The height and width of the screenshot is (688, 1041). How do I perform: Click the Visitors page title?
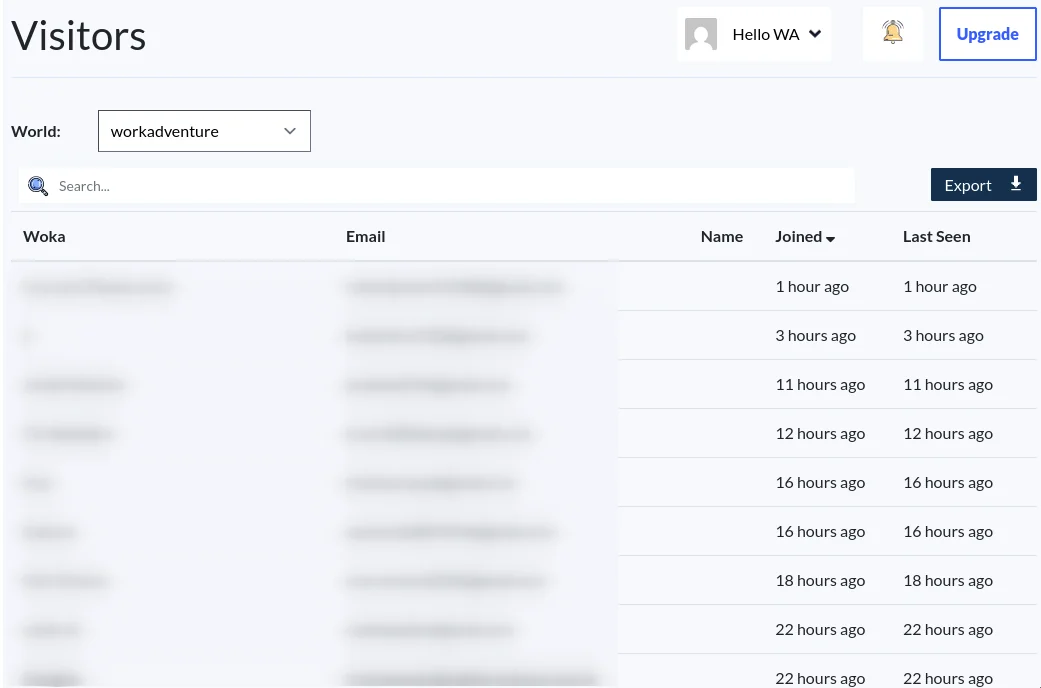click(78, 35)
